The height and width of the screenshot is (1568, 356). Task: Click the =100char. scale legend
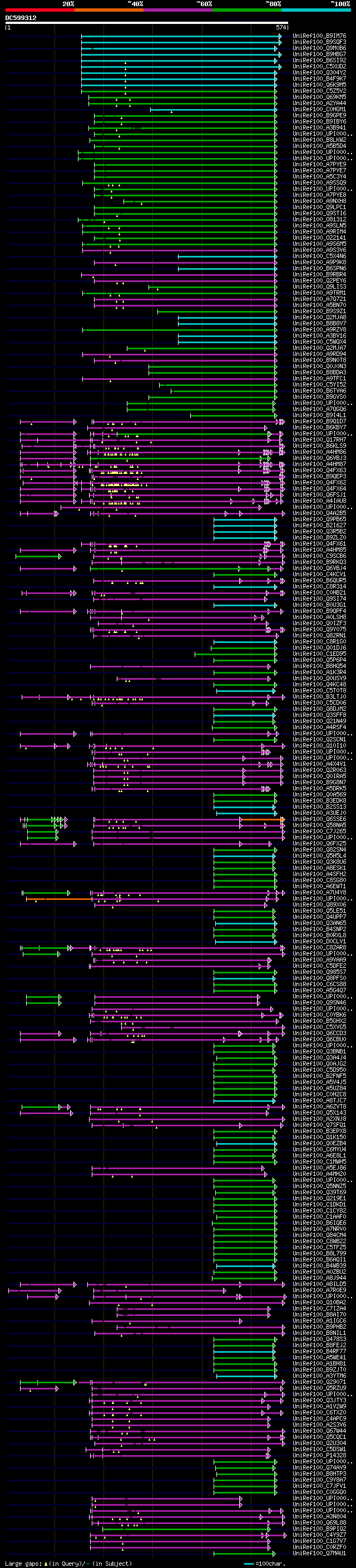click(265, 1563)
